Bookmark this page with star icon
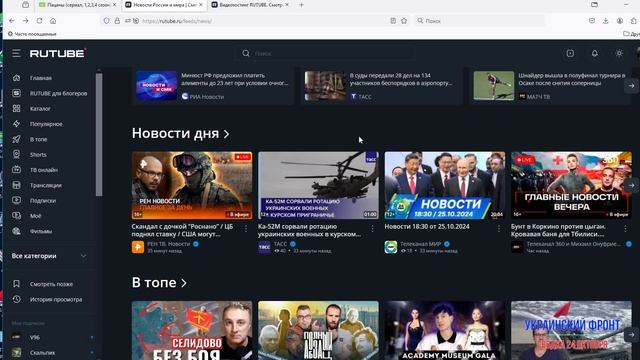 pyautogui.click(x=404, y=21)
